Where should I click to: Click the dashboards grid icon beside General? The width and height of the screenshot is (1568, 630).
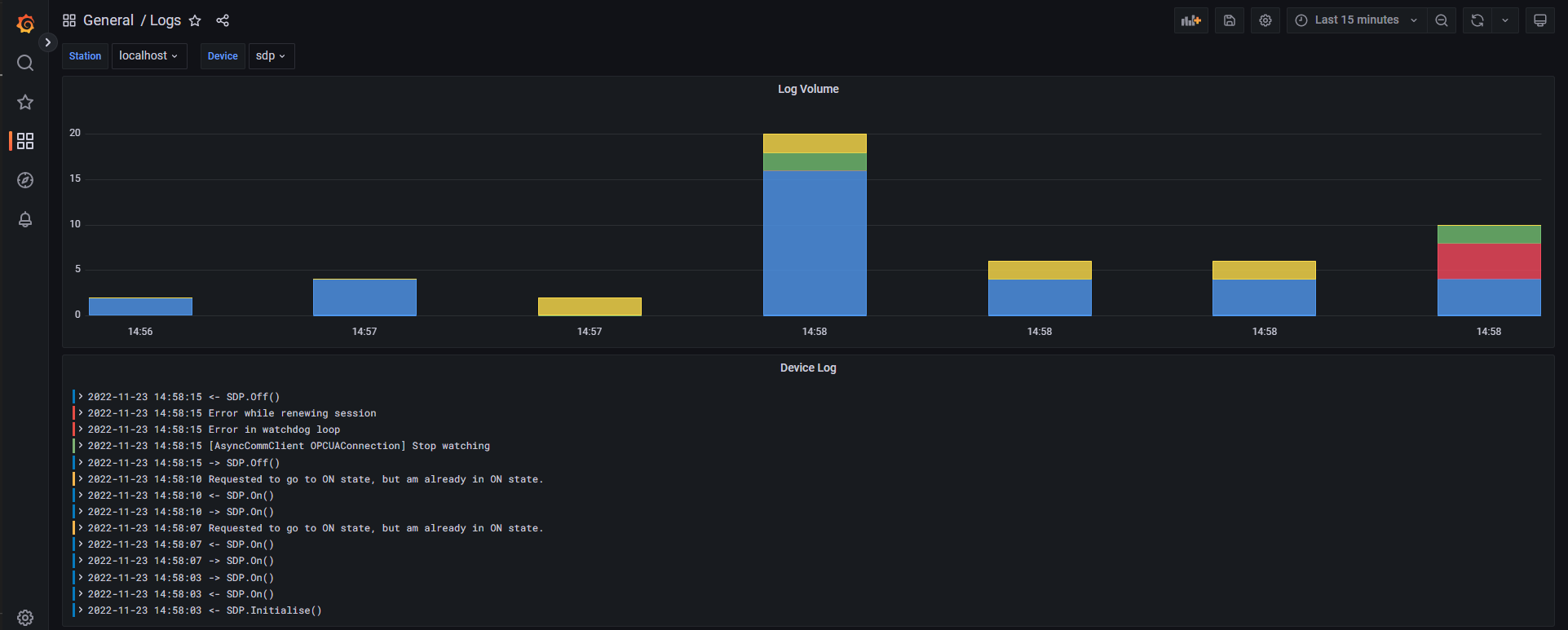69,20
